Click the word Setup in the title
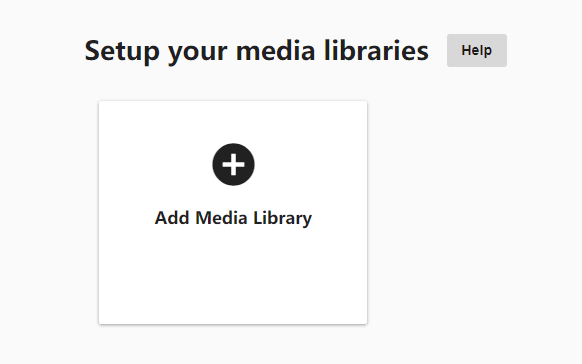Image resolution: width=582 pixels, height=364 pixels. (x=122, y=51)
